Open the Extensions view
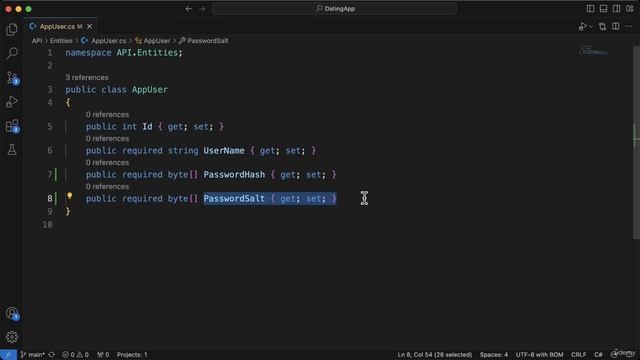The width and height of the screenshot is (640, 360). (x=12, y=126)
